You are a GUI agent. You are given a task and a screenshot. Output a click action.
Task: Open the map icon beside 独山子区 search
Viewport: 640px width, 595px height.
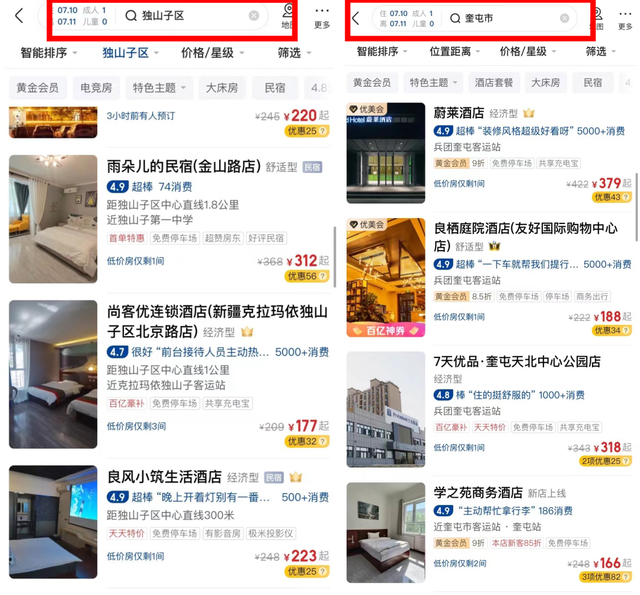(288, 16)
